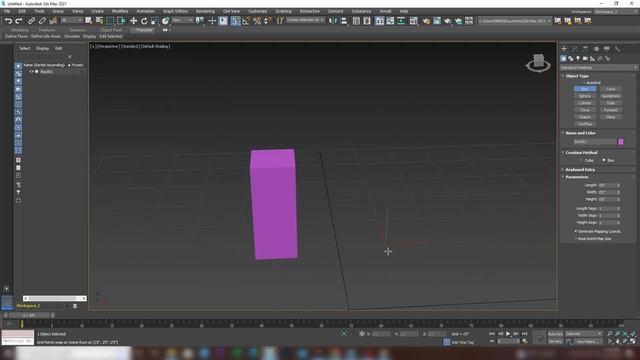Activate the Select and Place tool
The height and width of the screenshot is (360, 640).
tap(165, 21)
